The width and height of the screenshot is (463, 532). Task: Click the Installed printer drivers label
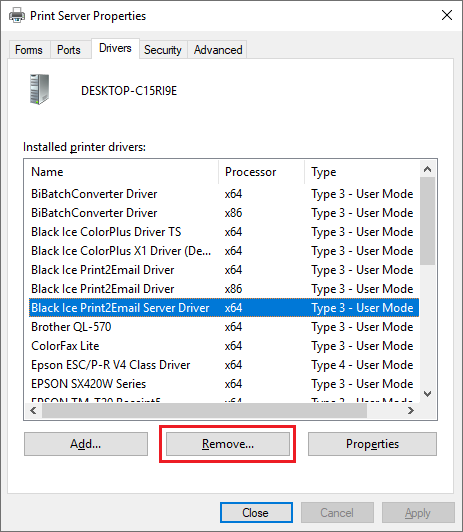click(x=84, y=147)
